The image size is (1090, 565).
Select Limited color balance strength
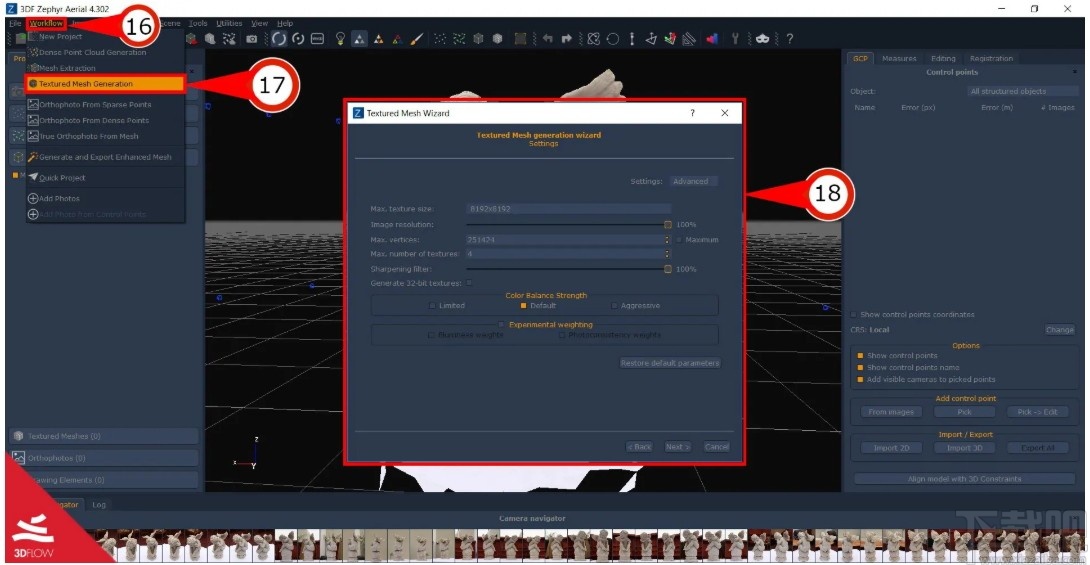432,306
